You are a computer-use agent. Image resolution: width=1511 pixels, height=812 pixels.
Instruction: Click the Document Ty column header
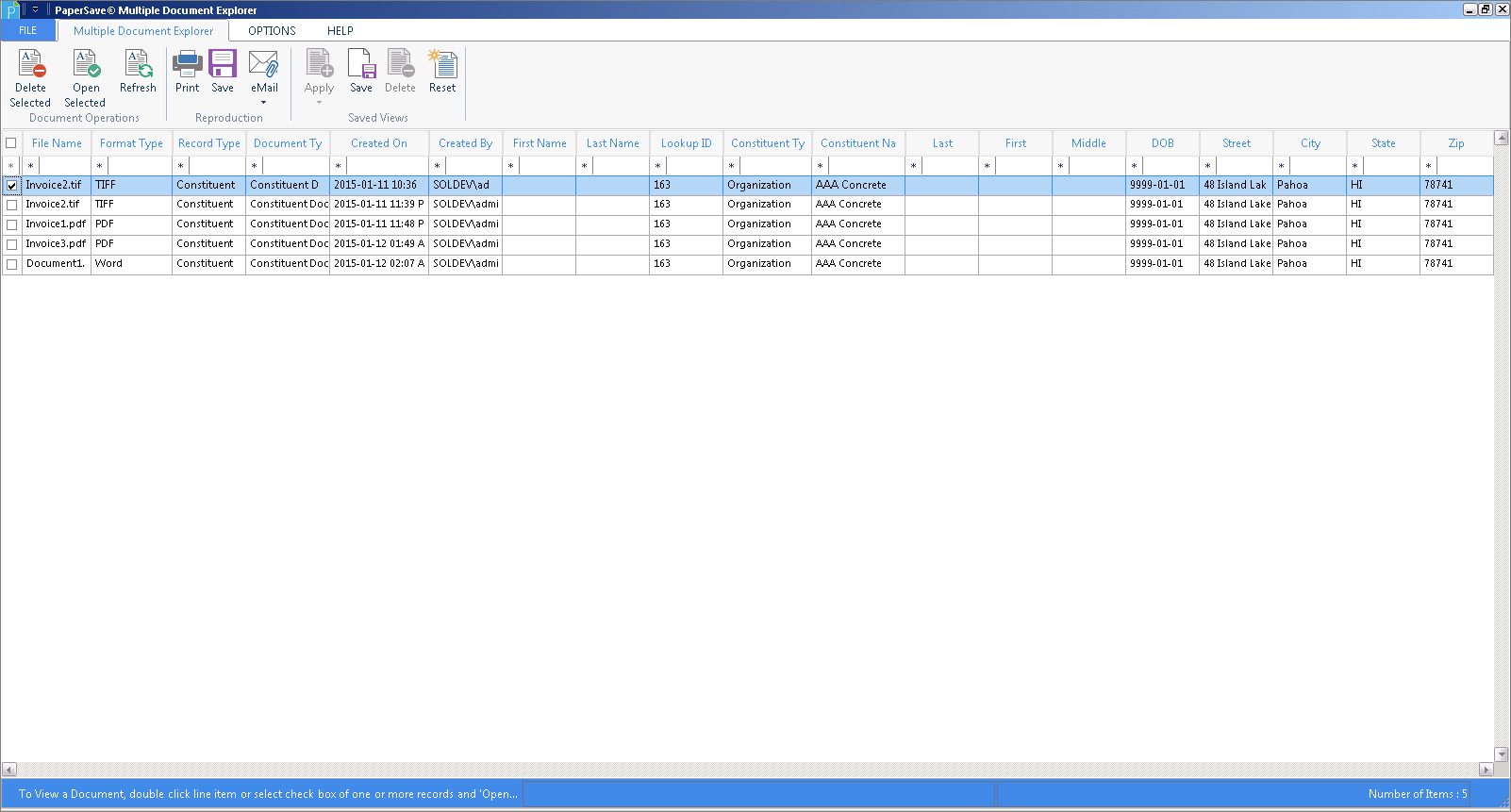click(288, 143)
